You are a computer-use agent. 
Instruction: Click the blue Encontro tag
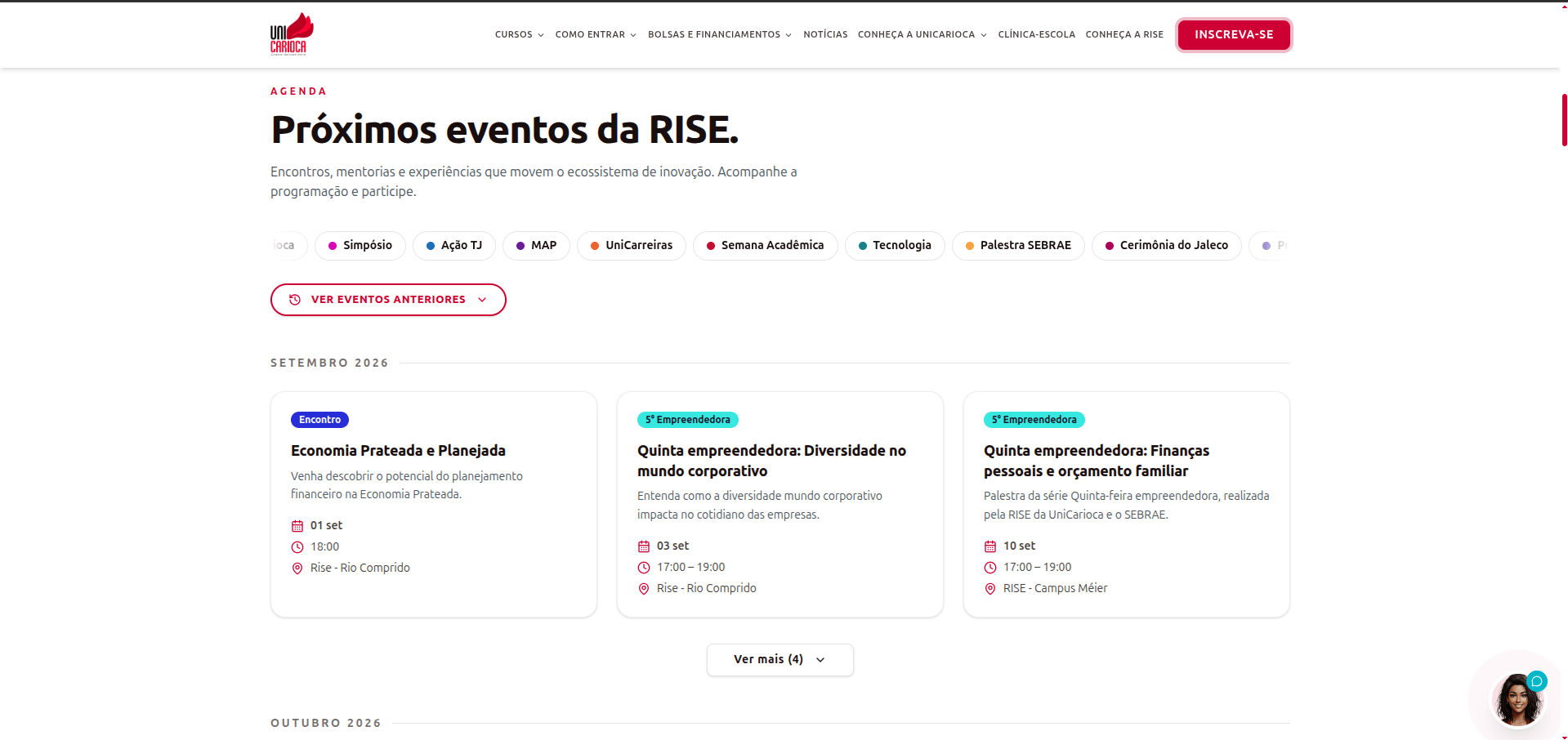(x=319, y=420)
